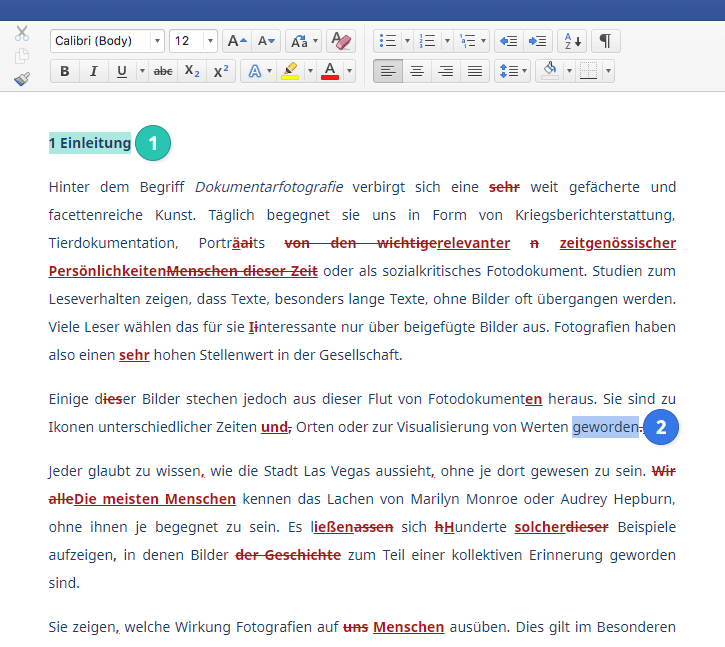Image resolution: width=725 pixels, height=647 pixels.
Task: Apply the red font color
Action: coord(329,71)
